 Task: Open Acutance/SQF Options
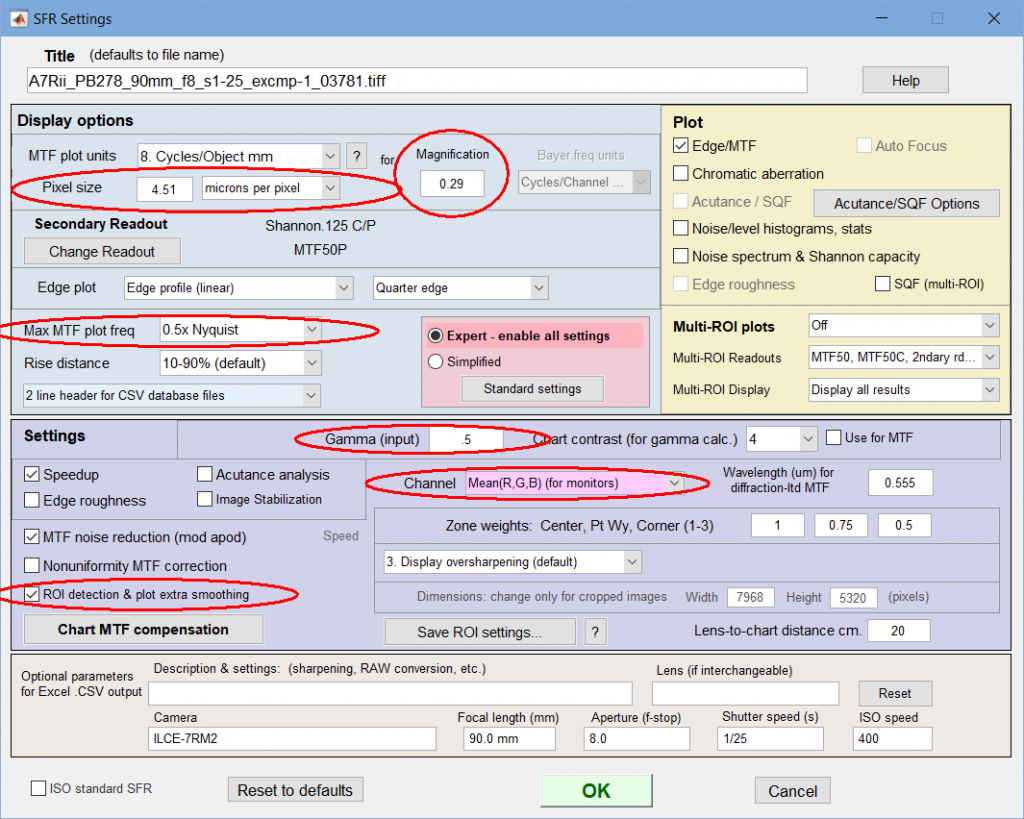coord(906,203)
